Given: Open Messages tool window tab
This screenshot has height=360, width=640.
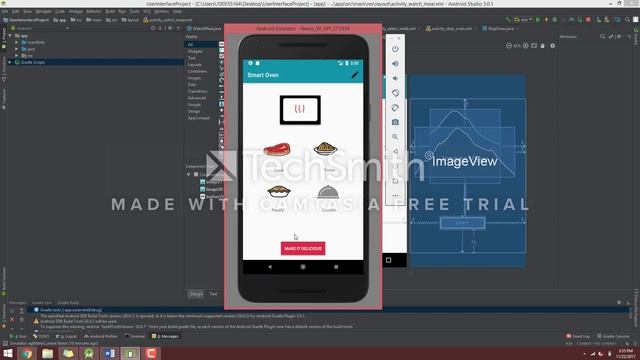Looking at the screenshot, I should pyautogui.click(x=165, y=336).
